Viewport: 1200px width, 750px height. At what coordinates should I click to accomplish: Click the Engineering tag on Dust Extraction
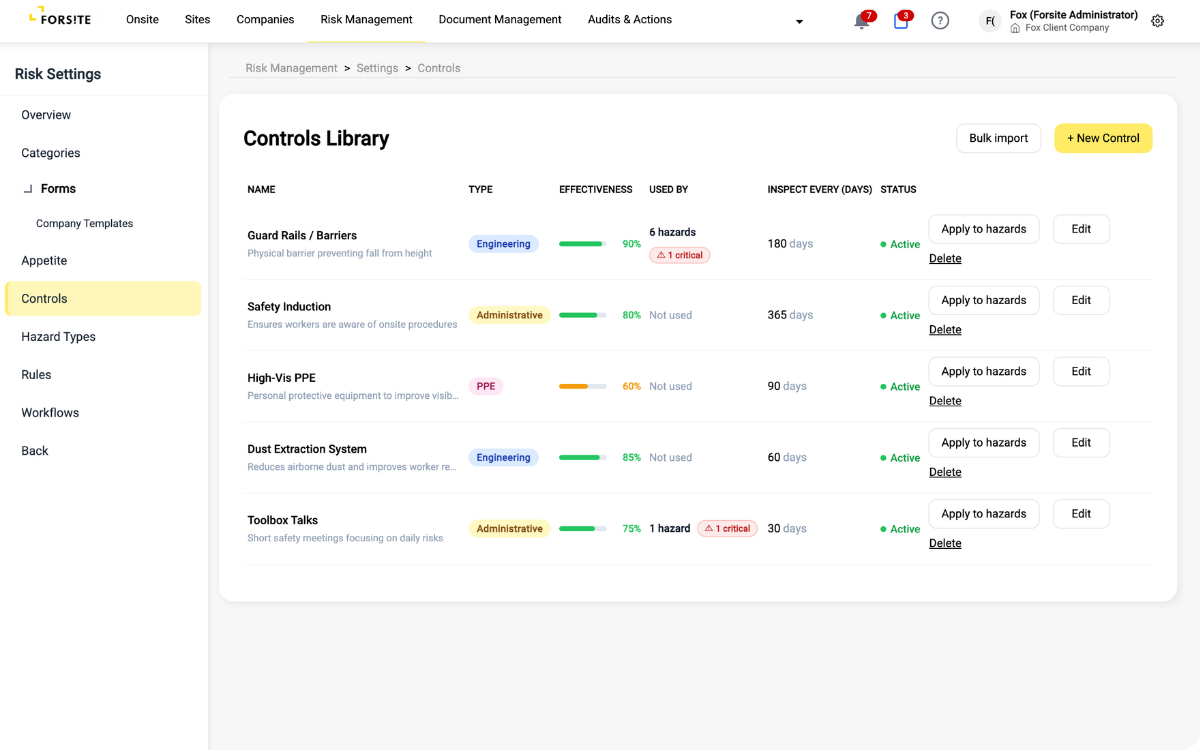[503, 457]
